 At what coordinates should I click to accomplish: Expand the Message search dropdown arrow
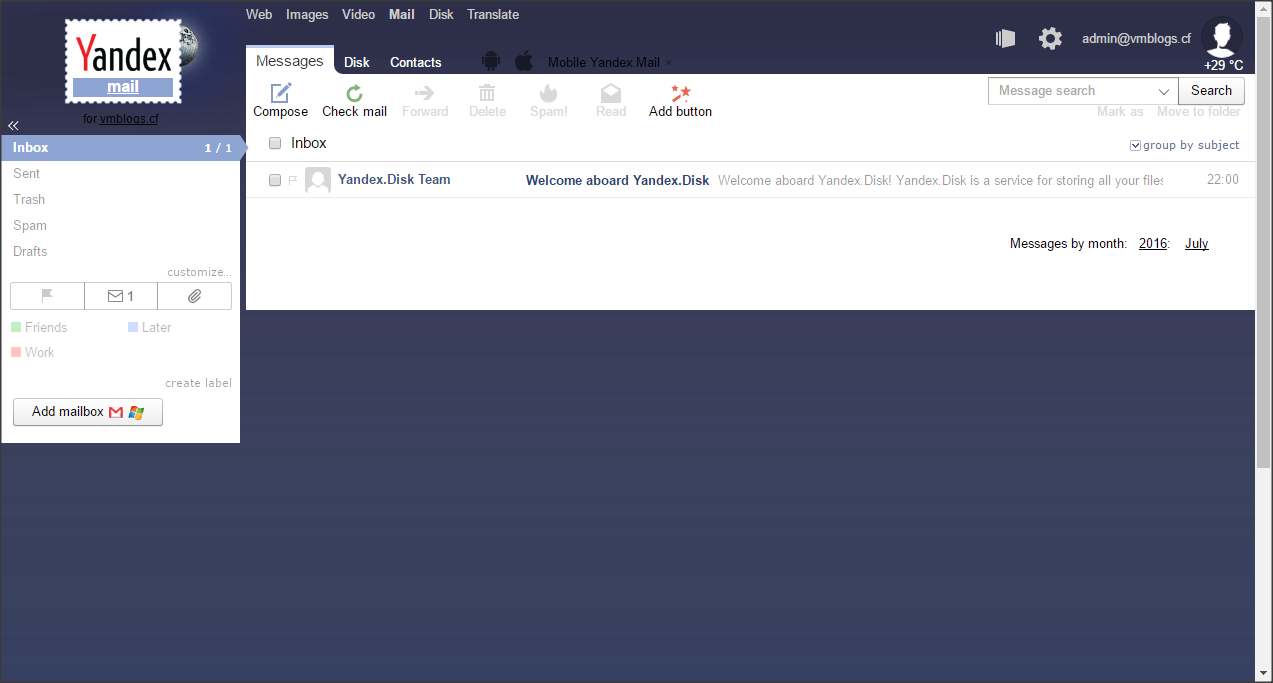coord(1164,91)
